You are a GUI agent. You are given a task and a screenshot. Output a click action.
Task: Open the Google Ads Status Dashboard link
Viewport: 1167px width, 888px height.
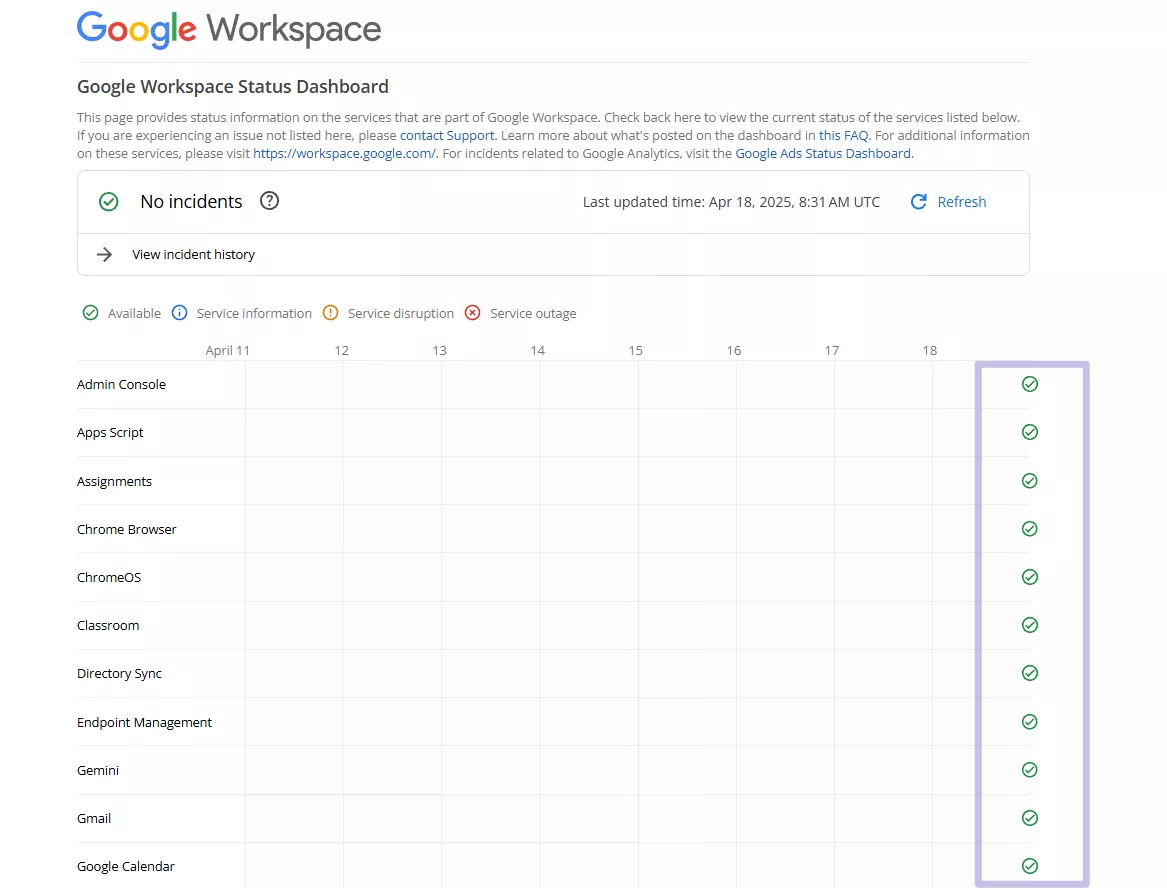point(823,154)
